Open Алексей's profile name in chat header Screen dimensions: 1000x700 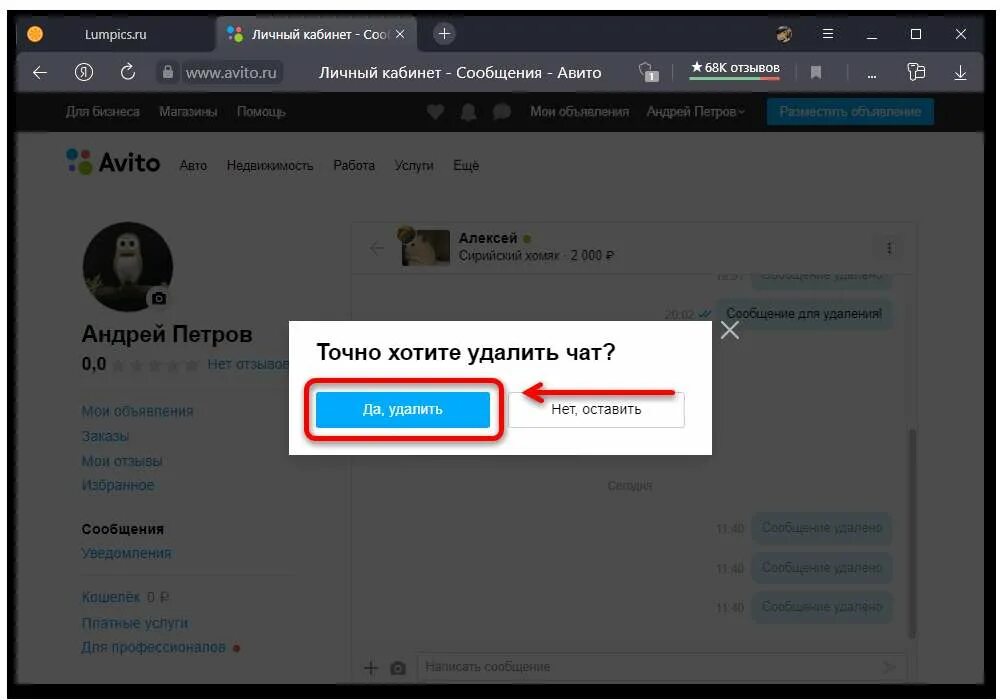(488, 238)
